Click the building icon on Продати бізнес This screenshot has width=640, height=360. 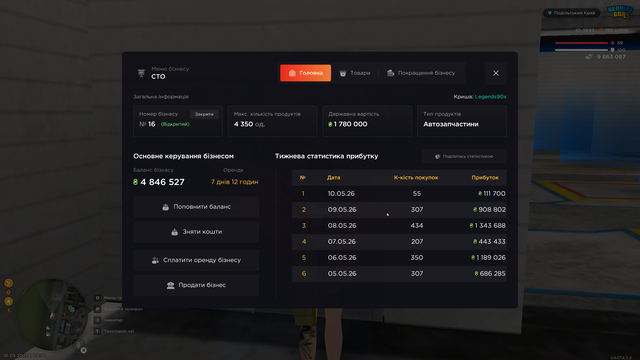click(171, 285)
